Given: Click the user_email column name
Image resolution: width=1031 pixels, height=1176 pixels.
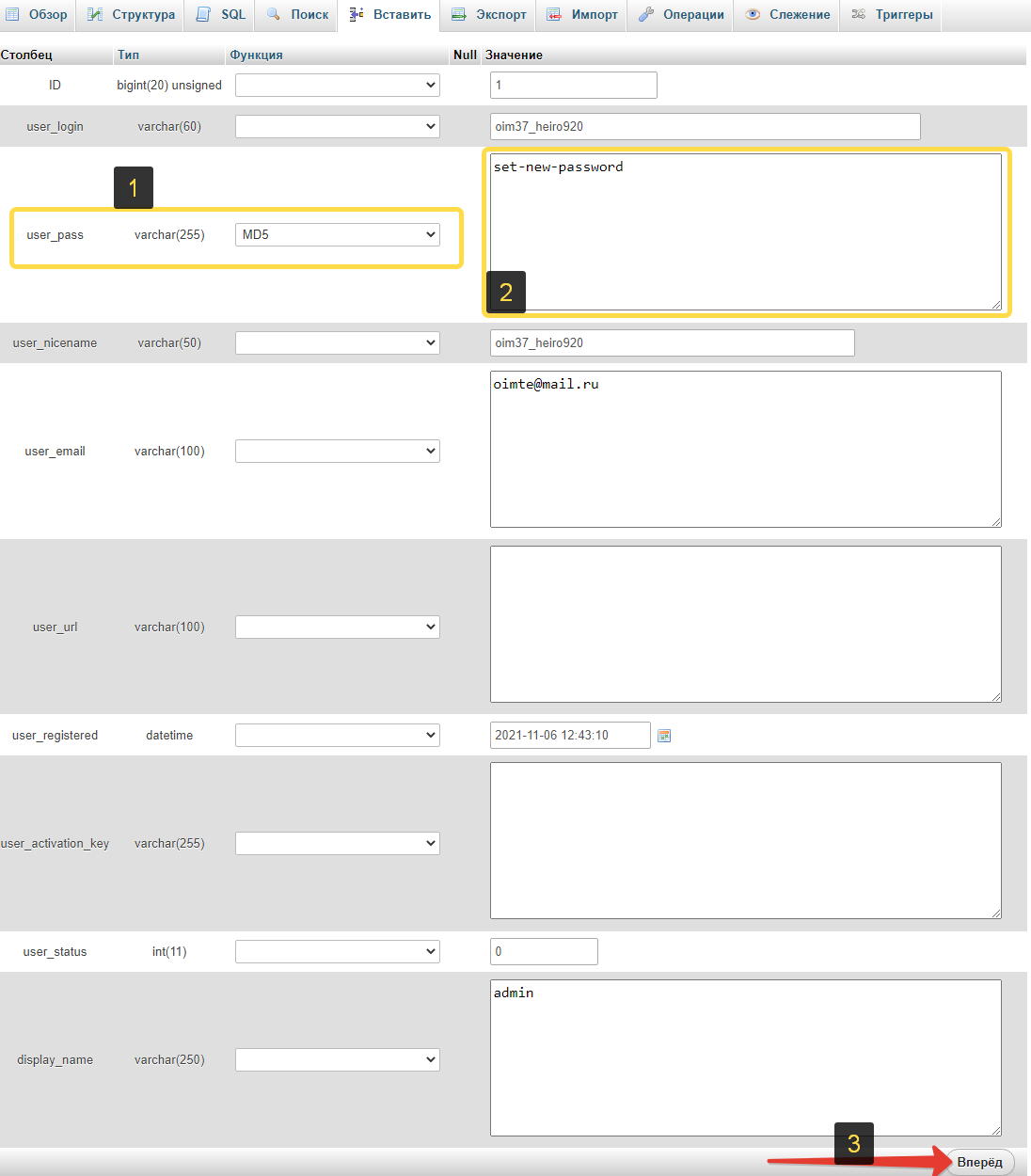Looking at the screenshot, I should coord(55,451).
